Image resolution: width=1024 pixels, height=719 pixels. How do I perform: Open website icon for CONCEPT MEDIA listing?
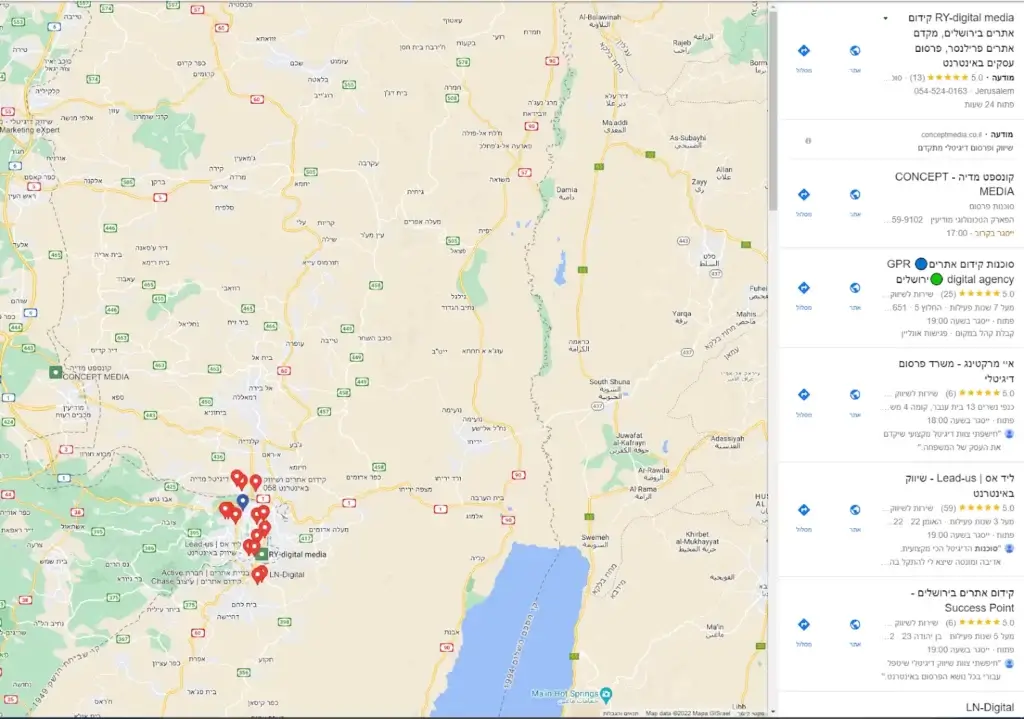tap(855, 195)
